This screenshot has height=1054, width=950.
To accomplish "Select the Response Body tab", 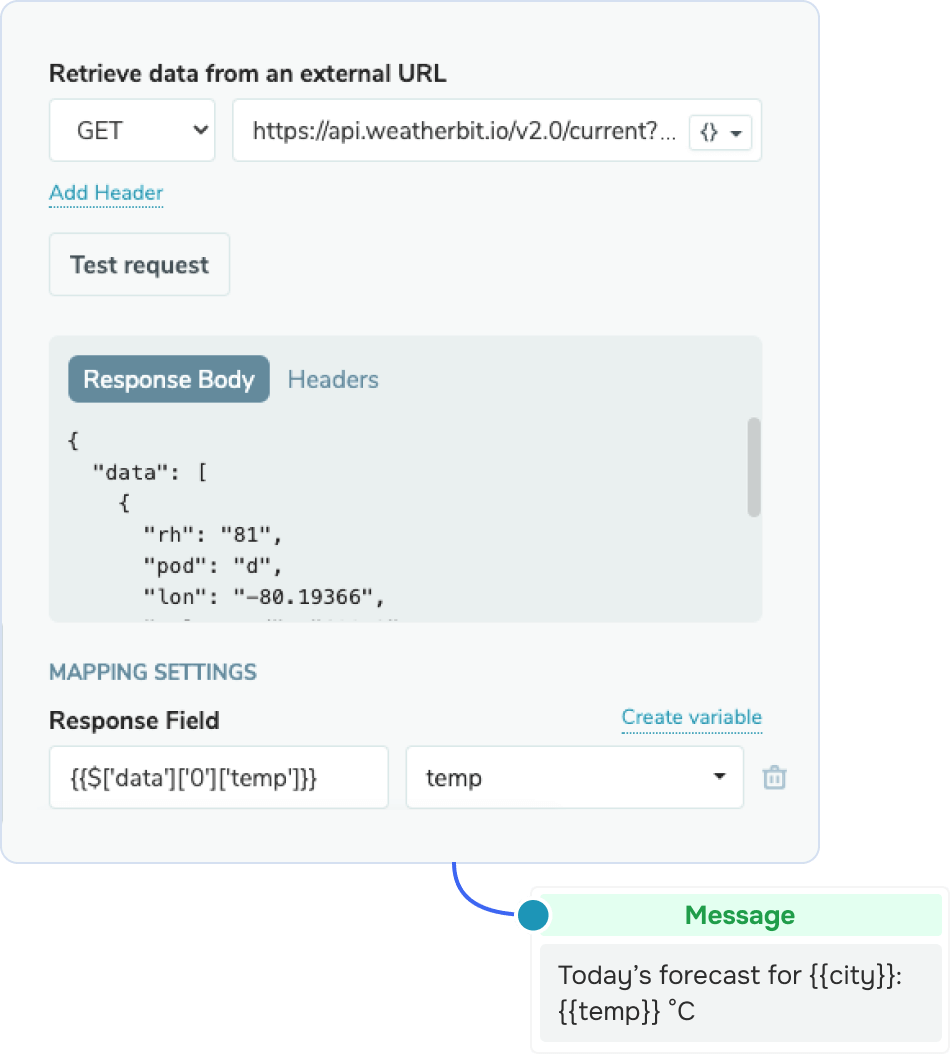I will 169,379.
